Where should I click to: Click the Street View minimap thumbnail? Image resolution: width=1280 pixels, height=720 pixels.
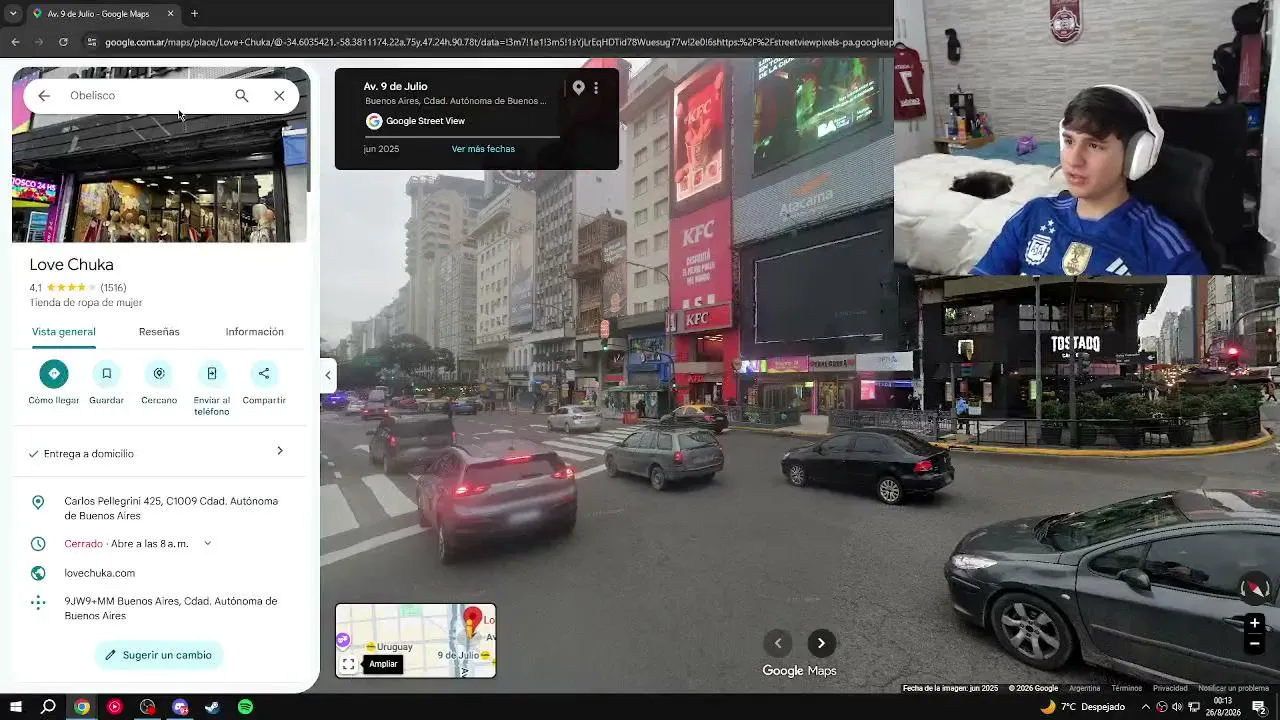point(416,640)
